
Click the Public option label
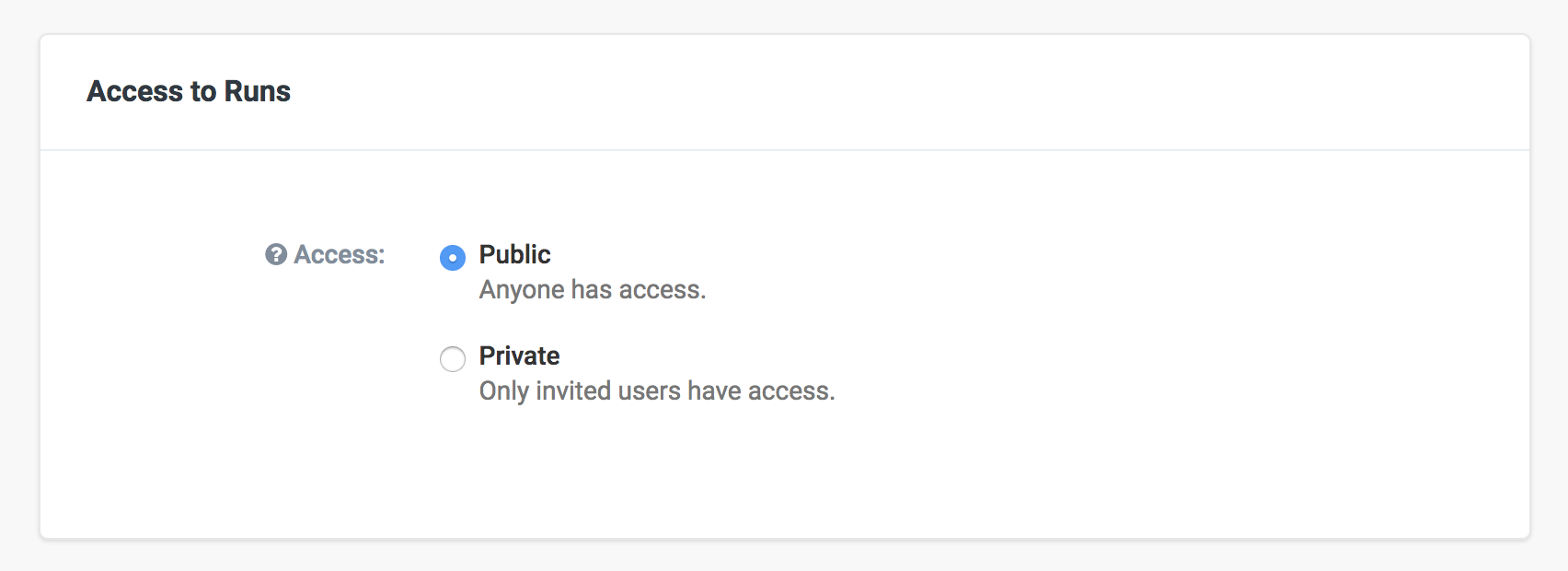(x=513, y=254)
